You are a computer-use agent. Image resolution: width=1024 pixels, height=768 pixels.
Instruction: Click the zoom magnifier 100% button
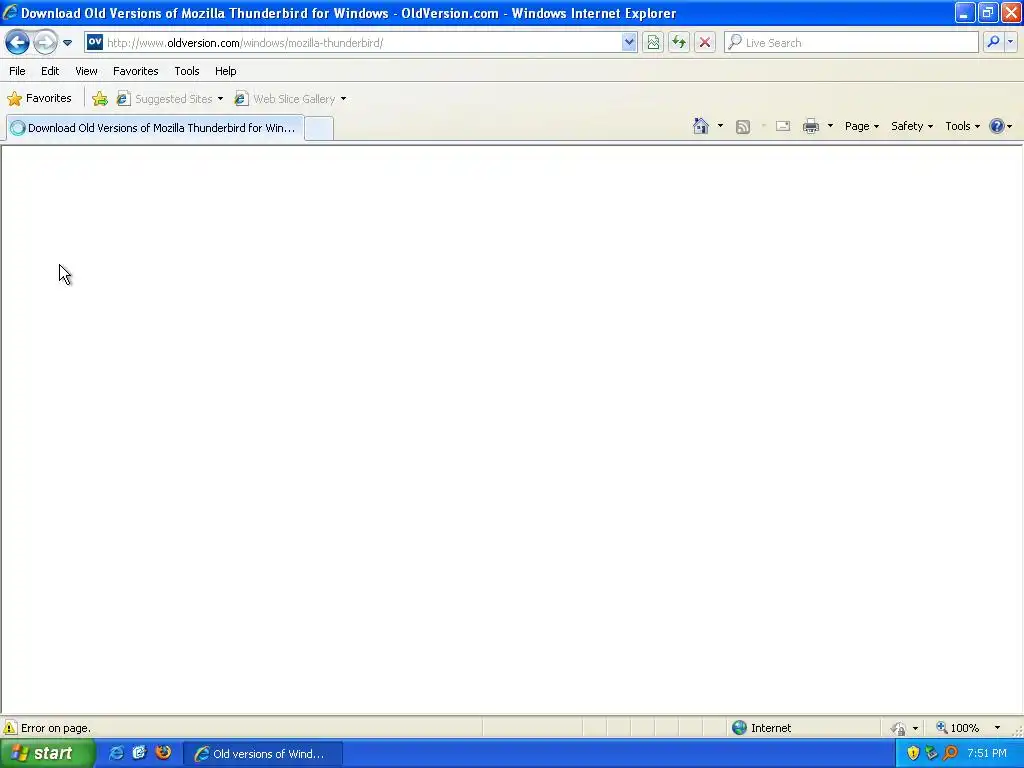(957, 728)
